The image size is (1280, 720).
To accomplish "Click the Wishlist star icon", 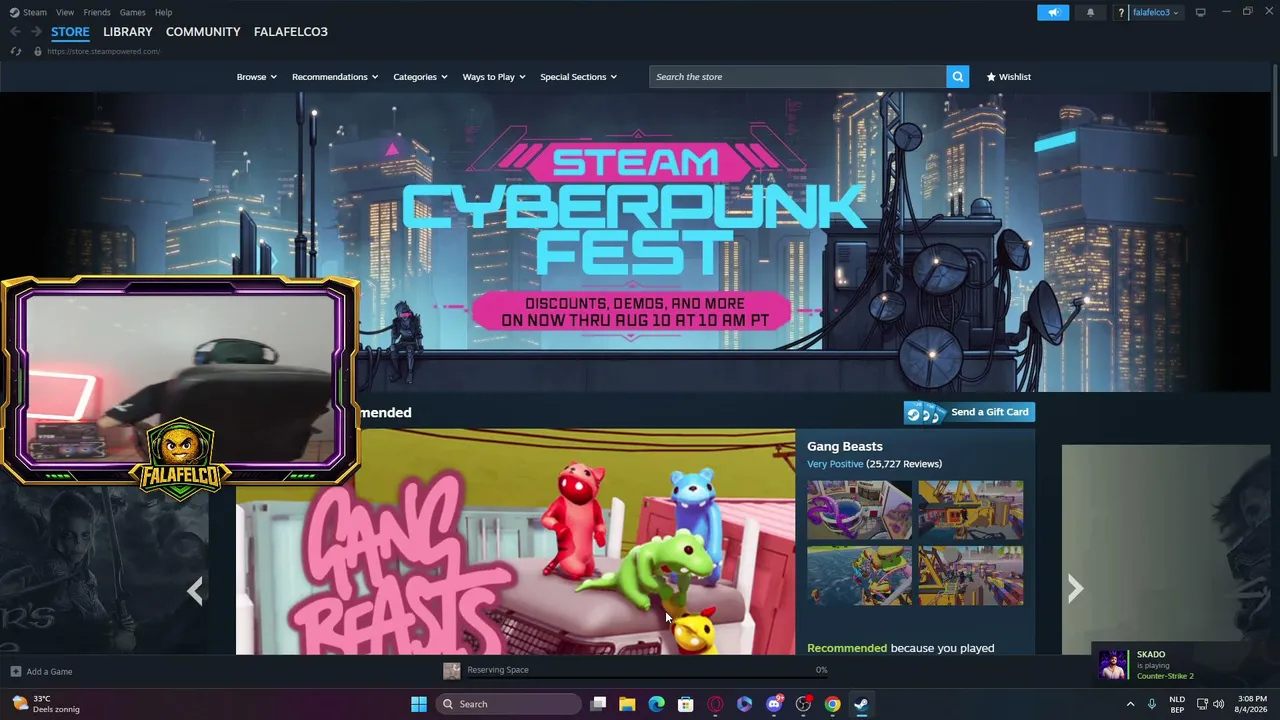I will tap(991, 77).
